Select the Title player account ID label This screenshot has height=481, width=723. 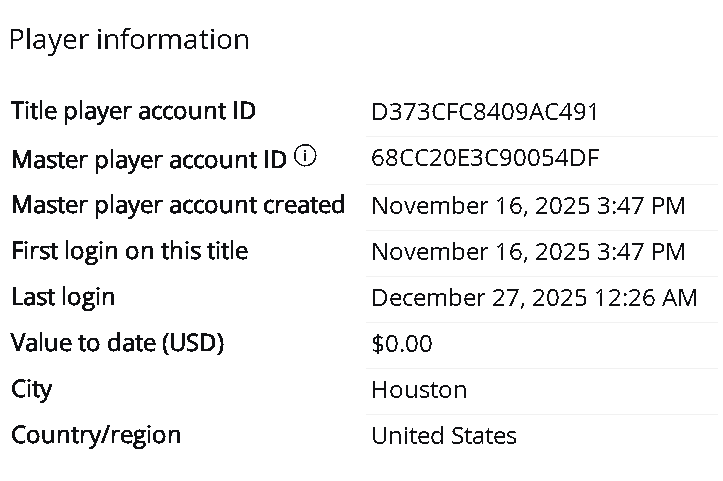pyautogui.click(x=133, y=111)
